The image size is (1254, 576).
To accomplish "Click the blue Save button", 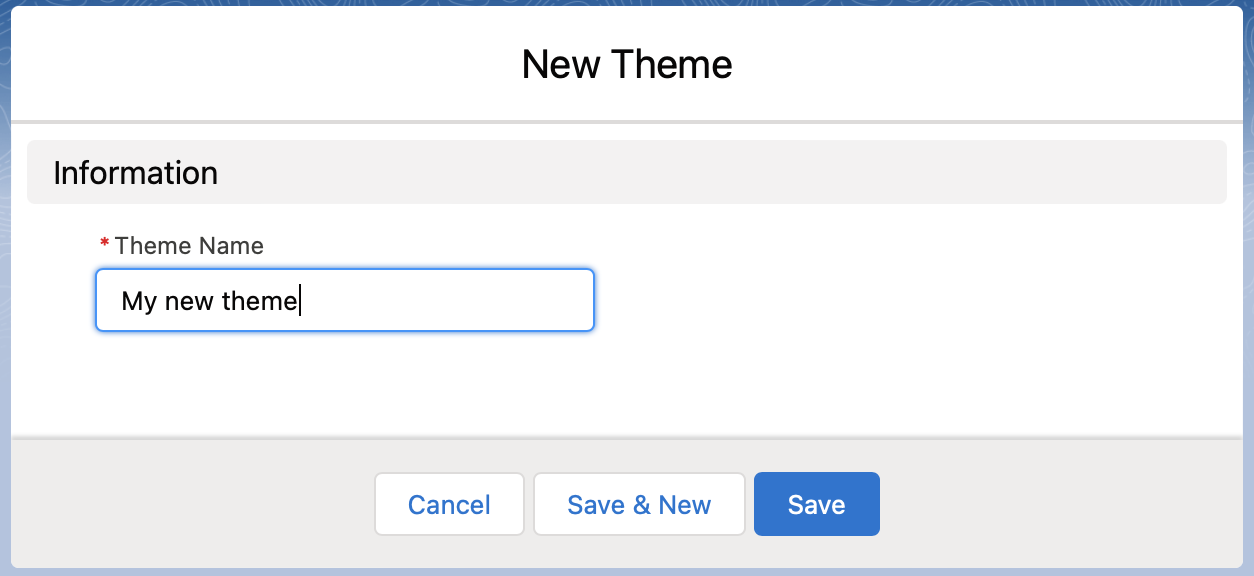I will tap(816, 504).
